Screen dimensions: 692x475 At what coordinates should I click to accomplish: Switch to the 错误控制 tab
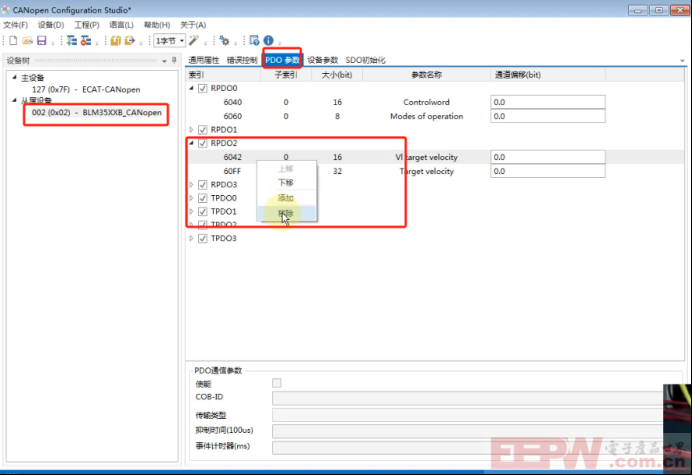tap(242, 60)
